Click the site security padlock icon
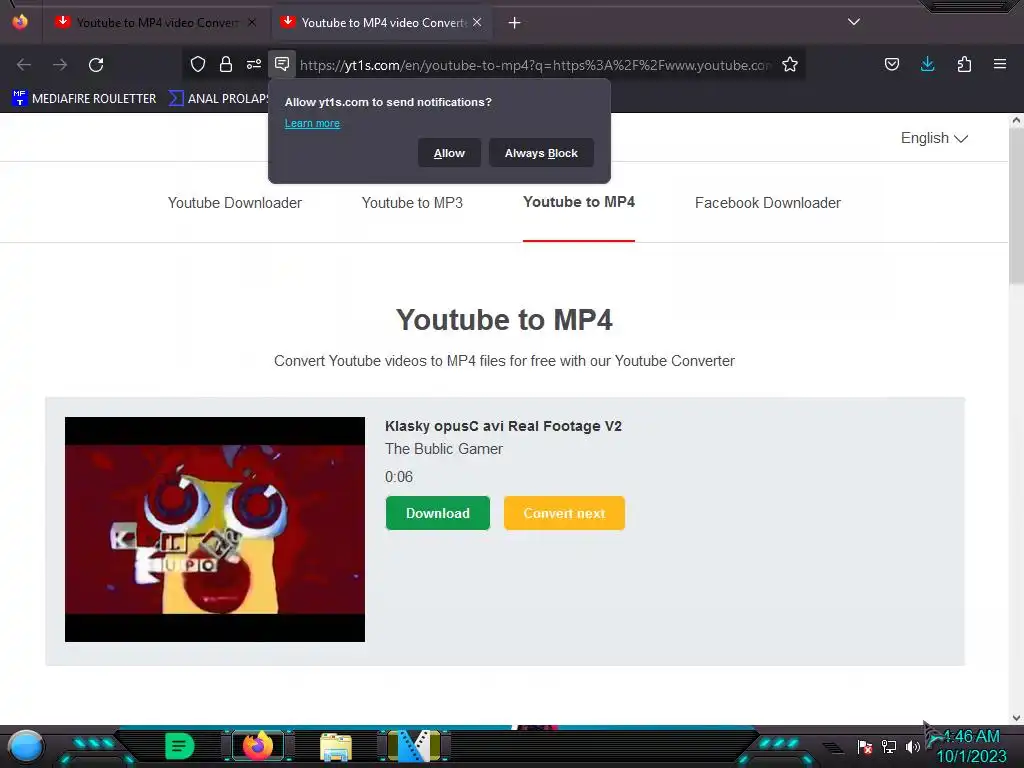1024x768 pixels. [x=226, y=64]
